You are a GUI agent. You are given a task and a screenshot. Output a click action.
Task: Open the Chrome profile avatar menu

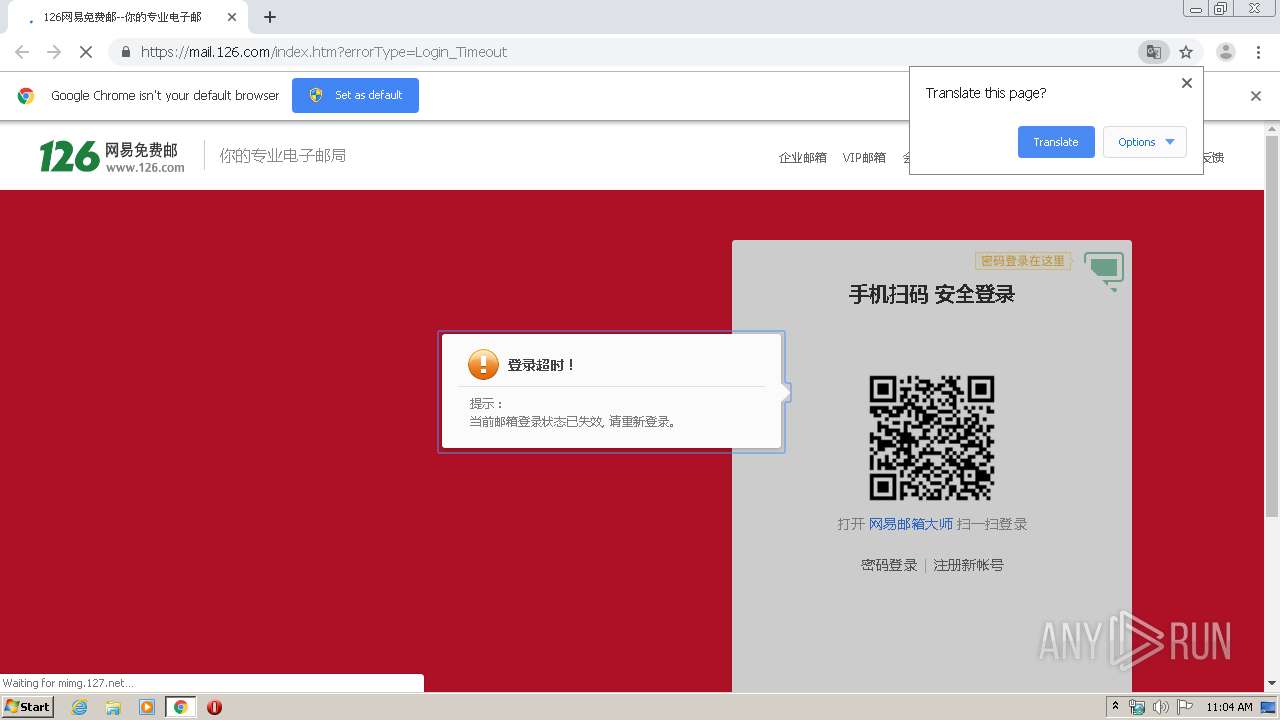click(x=1226, y=52)
